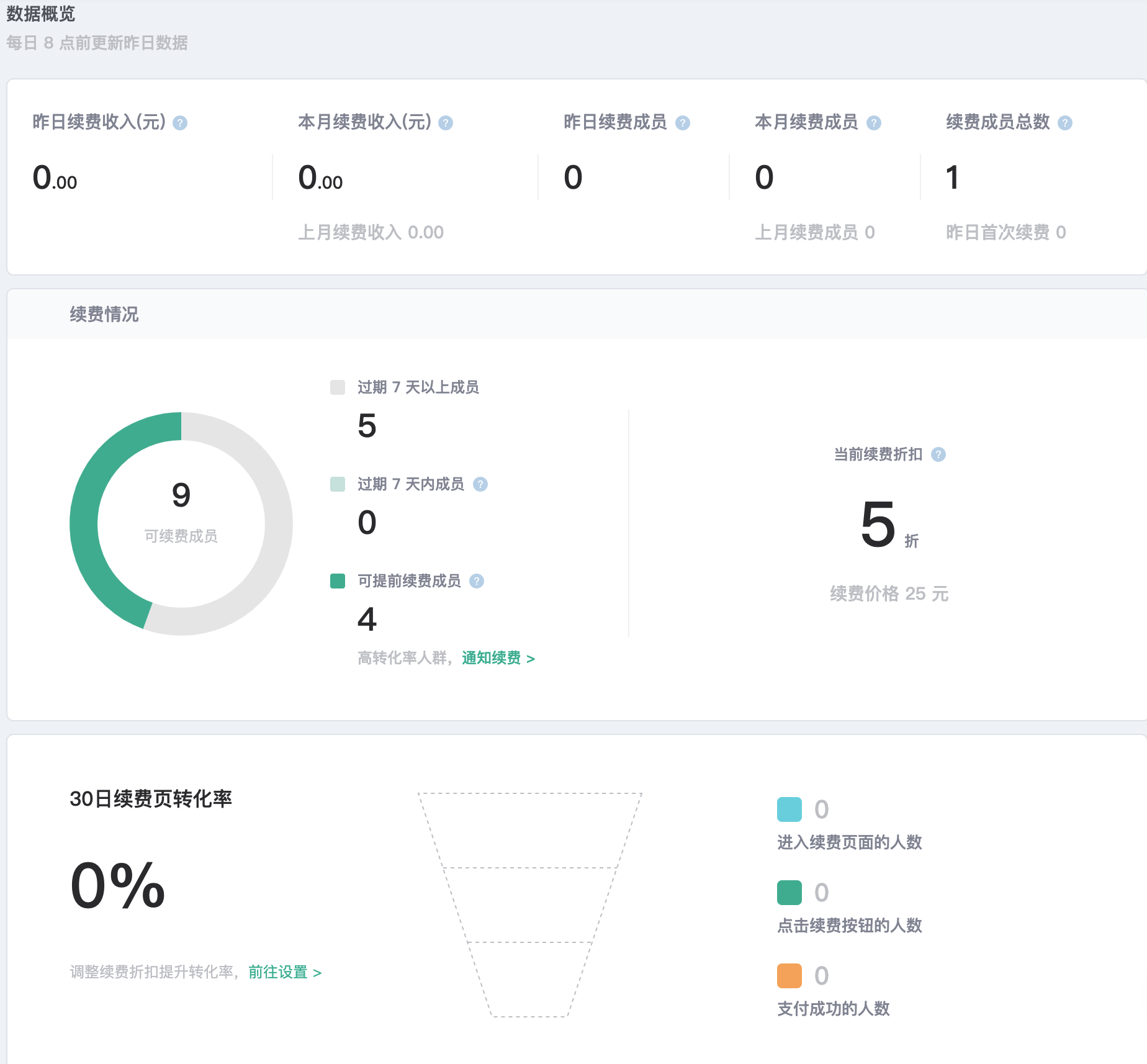Click blue swatch for 进入续费页面的人数
1147x1064 pixels.
pyautogui.click(x=789, y=809)
